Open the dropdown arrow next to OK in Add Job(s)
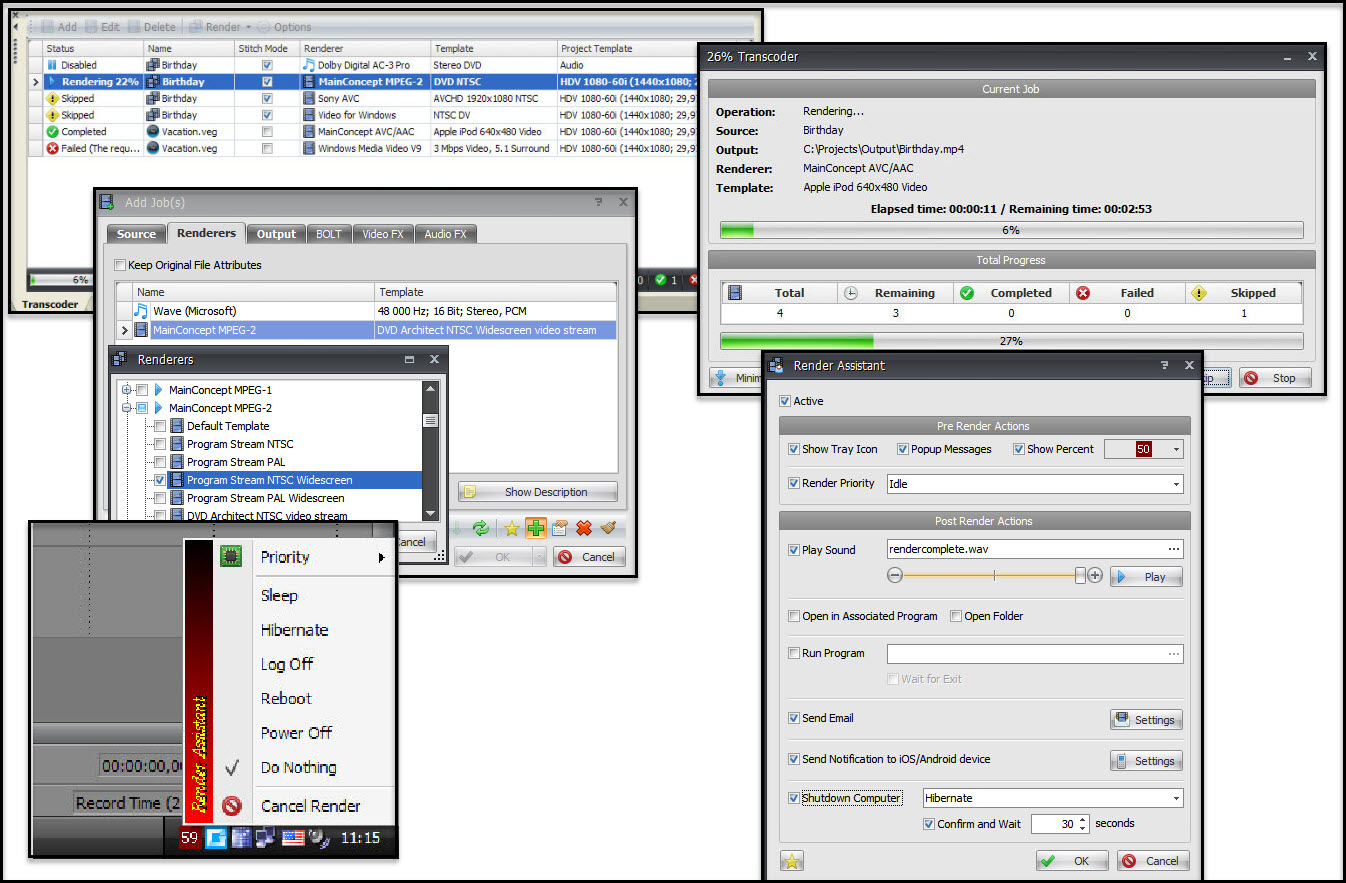1346x883 pixels. [540, 557]
